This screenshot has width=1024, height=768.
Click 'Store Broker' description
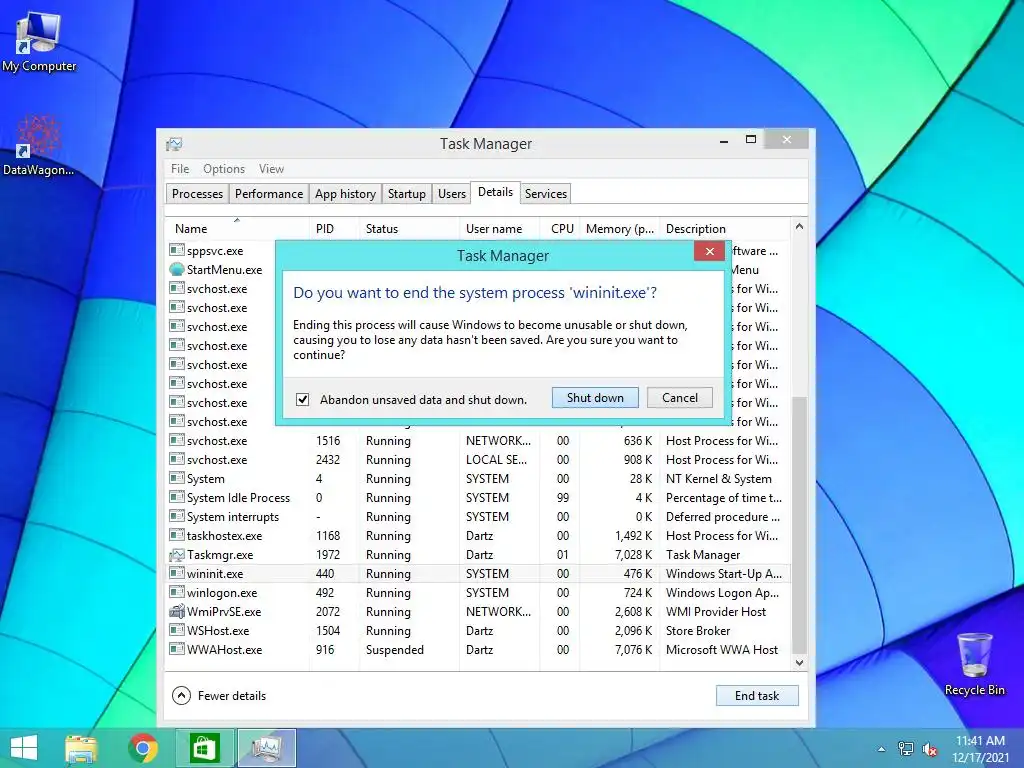coord(698,631)
